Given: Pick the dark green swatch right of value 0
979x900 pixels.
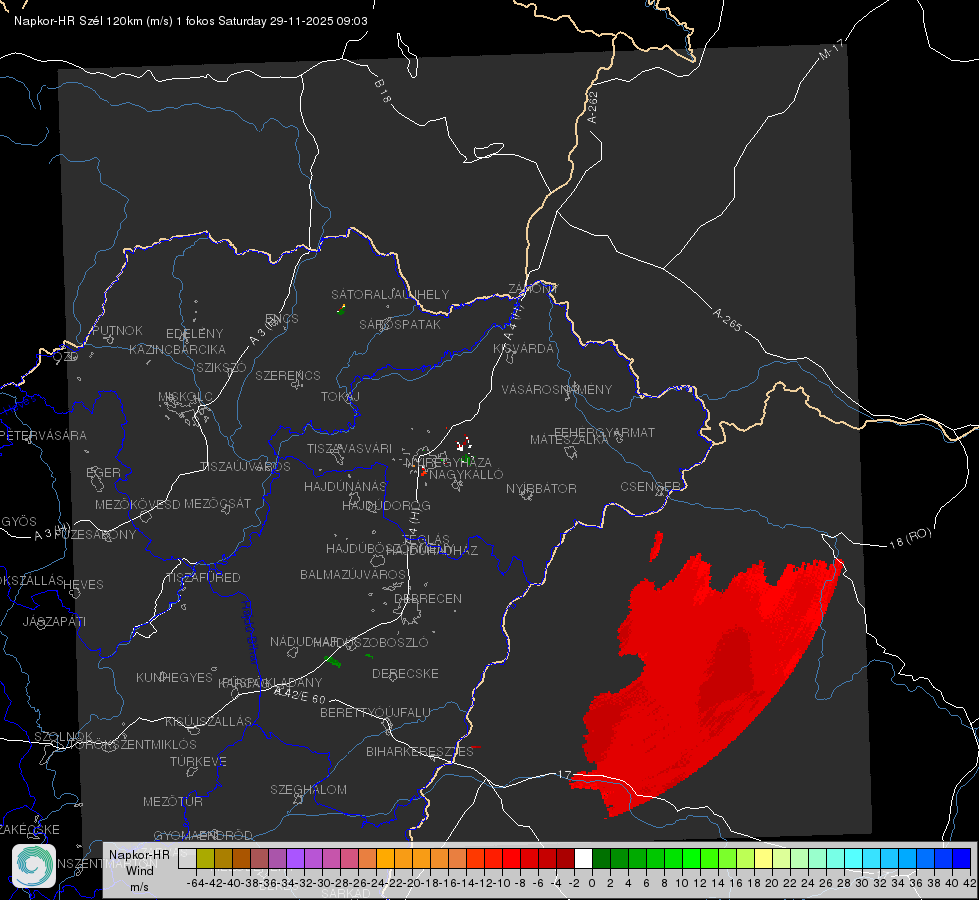Looking at the screenshot, I should tap(601, 858).
